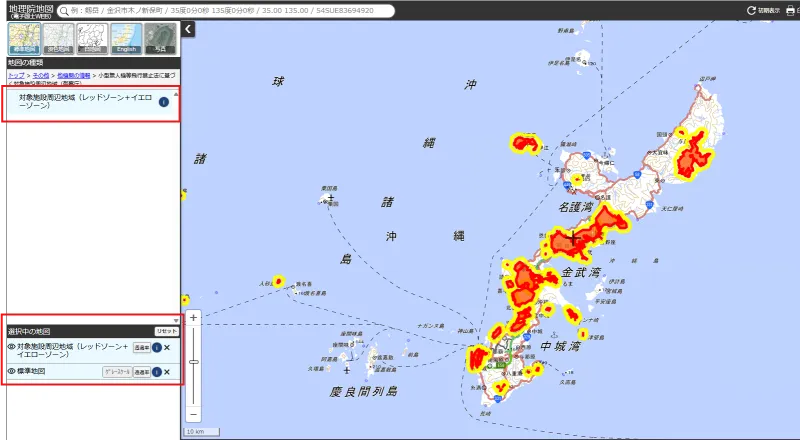Zoom out with the minus button

[193, 414]
